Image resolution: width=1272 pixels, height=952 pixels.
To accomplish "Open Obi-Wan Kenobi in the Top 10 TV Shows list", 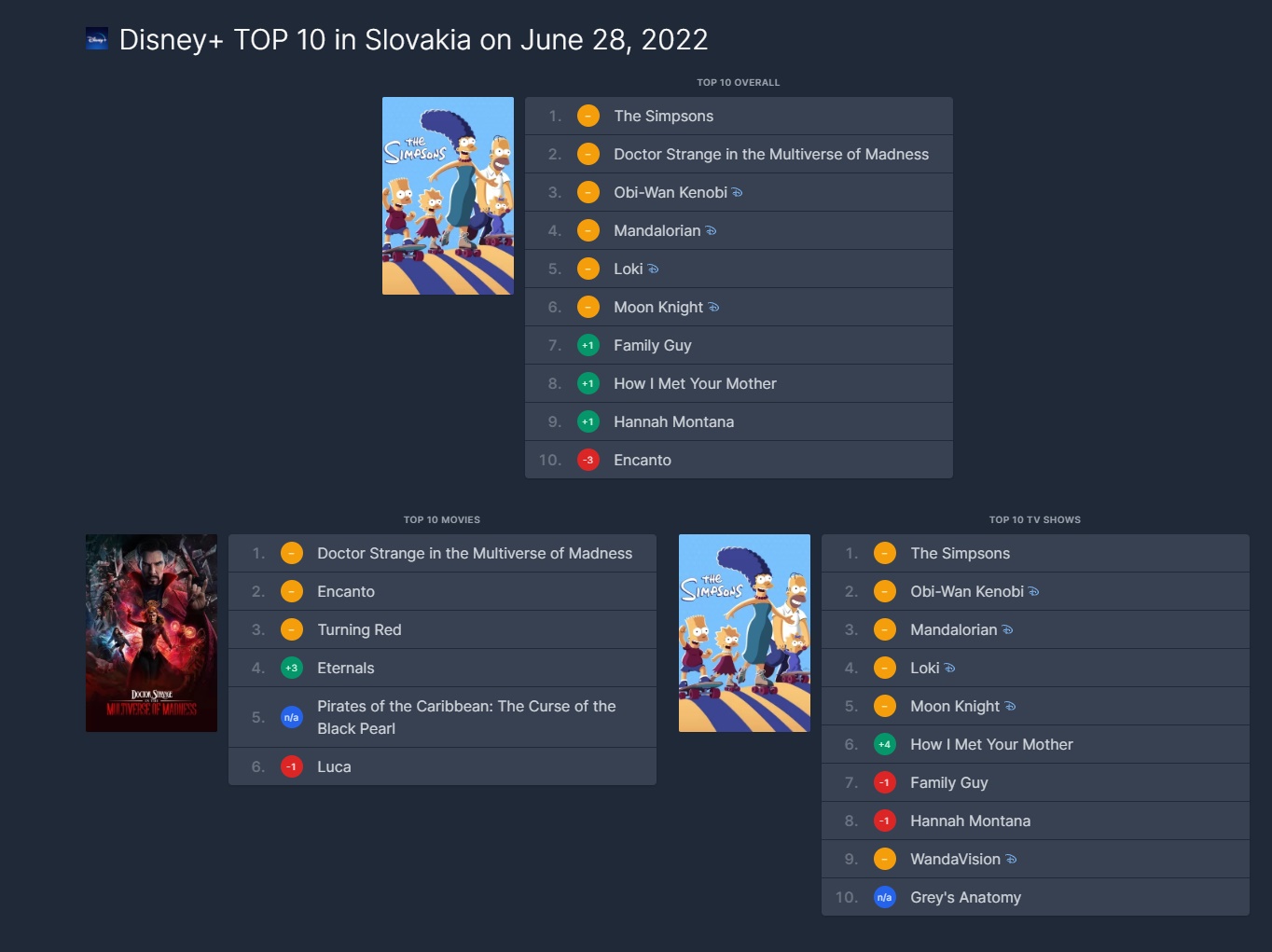I will pos(967,591).
